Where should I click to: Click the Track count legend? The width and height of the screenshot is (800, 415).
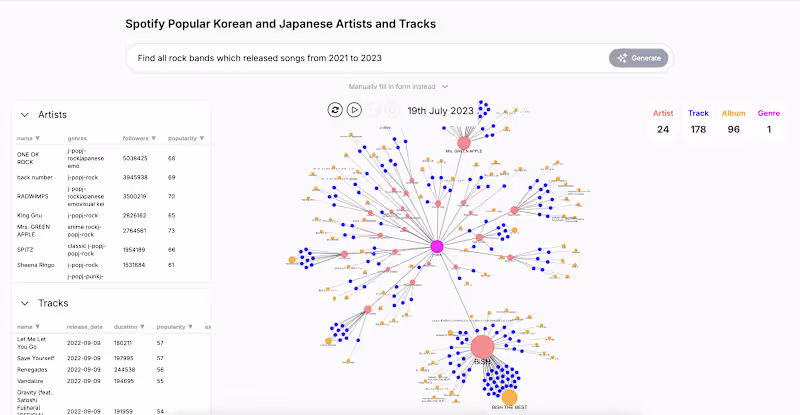click(x=698, y=121)
